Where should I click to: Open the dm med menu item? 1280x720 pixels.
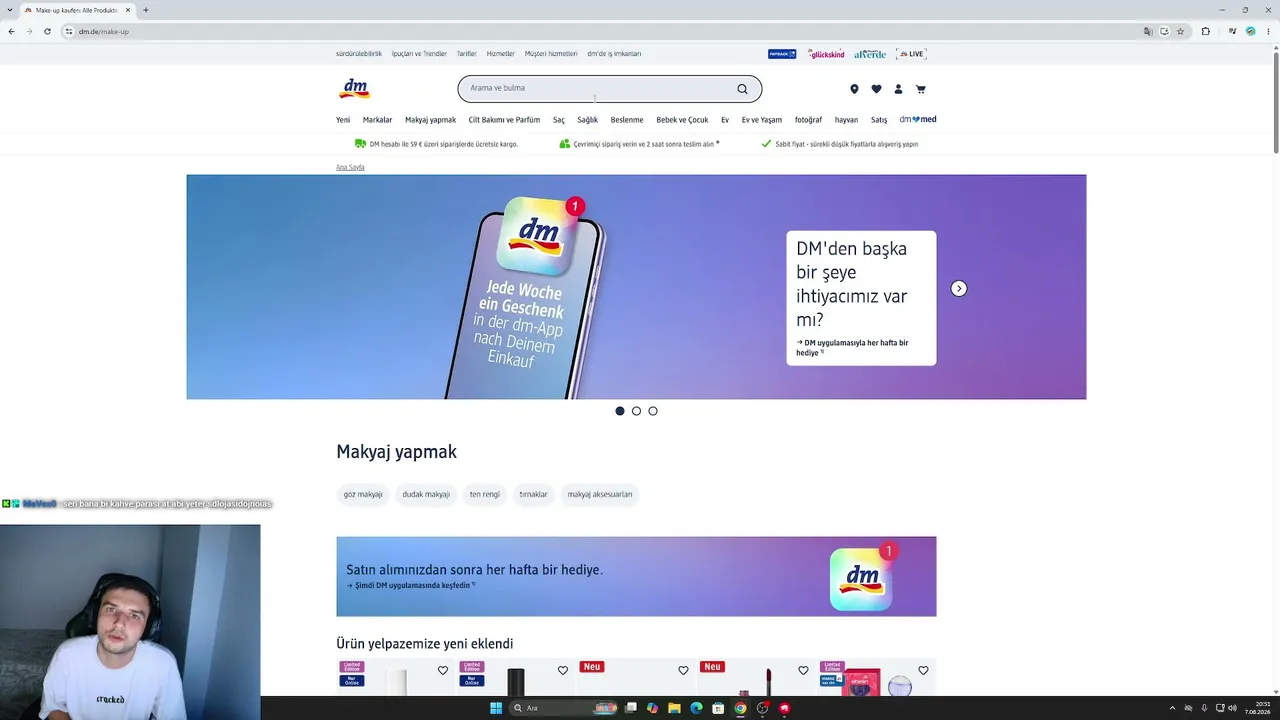click(918, 120)
